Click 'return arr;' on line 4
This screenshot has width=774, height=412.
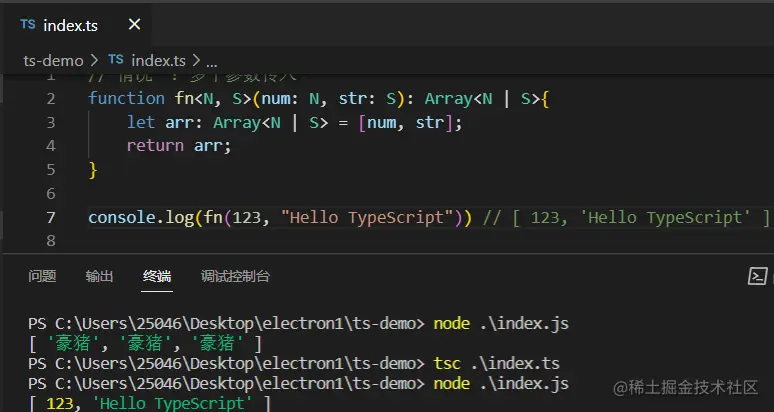click(179, 146)
